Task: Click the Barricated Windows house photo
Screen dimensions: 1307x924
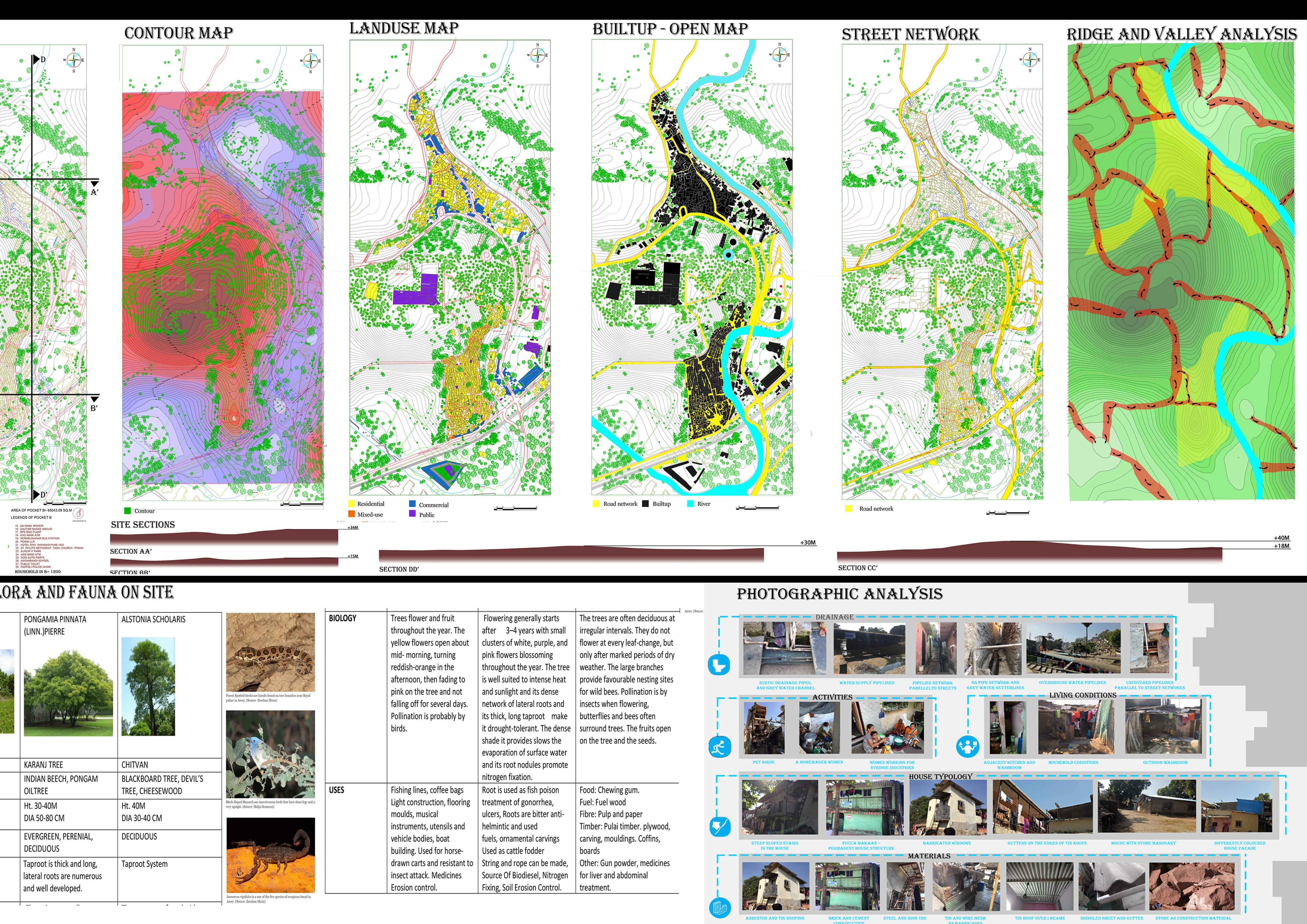Action: click(947, 807)
